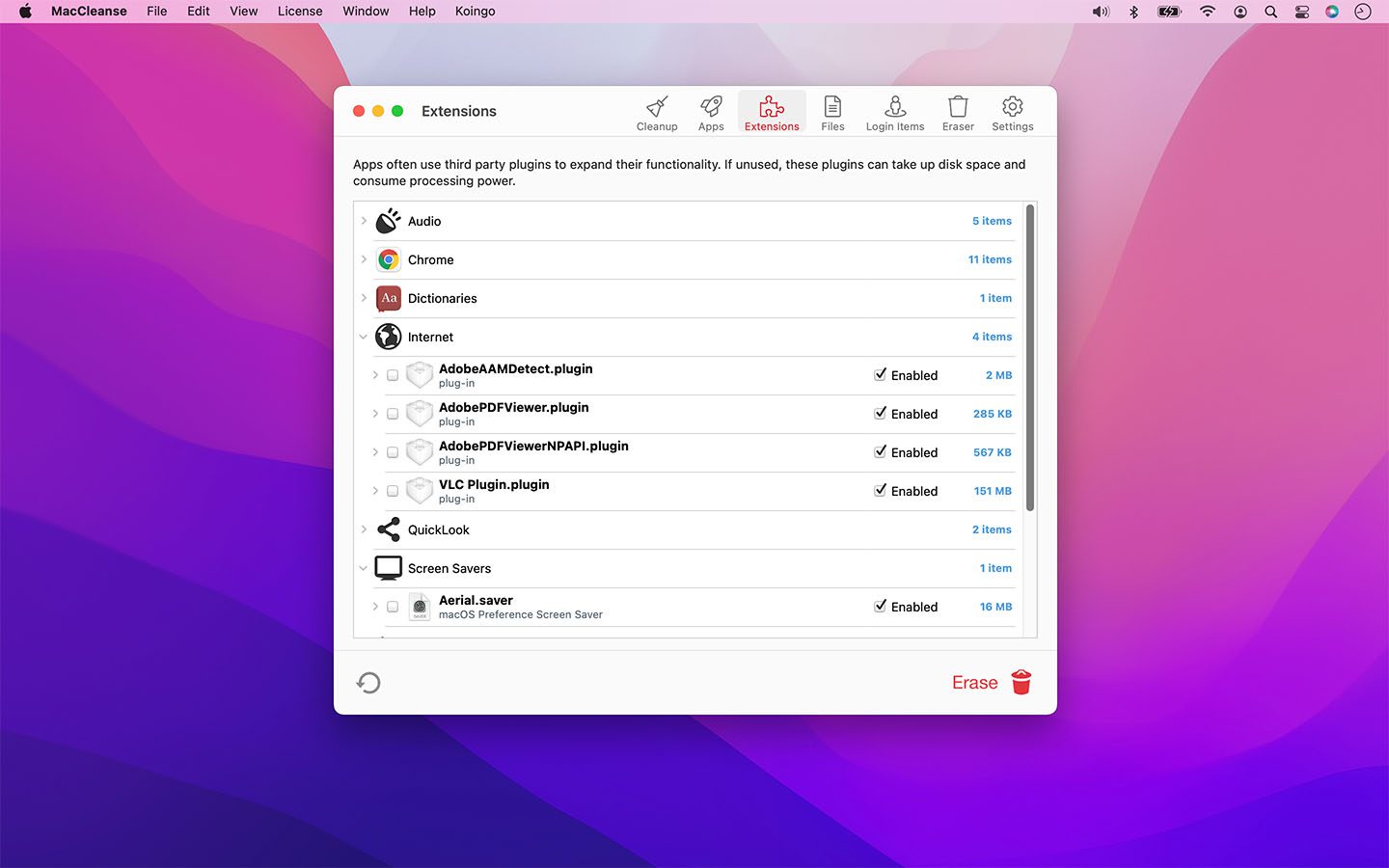The image size is (1389, 868).
Task: Click the Erase button text
Action: [x=974, y=683]
